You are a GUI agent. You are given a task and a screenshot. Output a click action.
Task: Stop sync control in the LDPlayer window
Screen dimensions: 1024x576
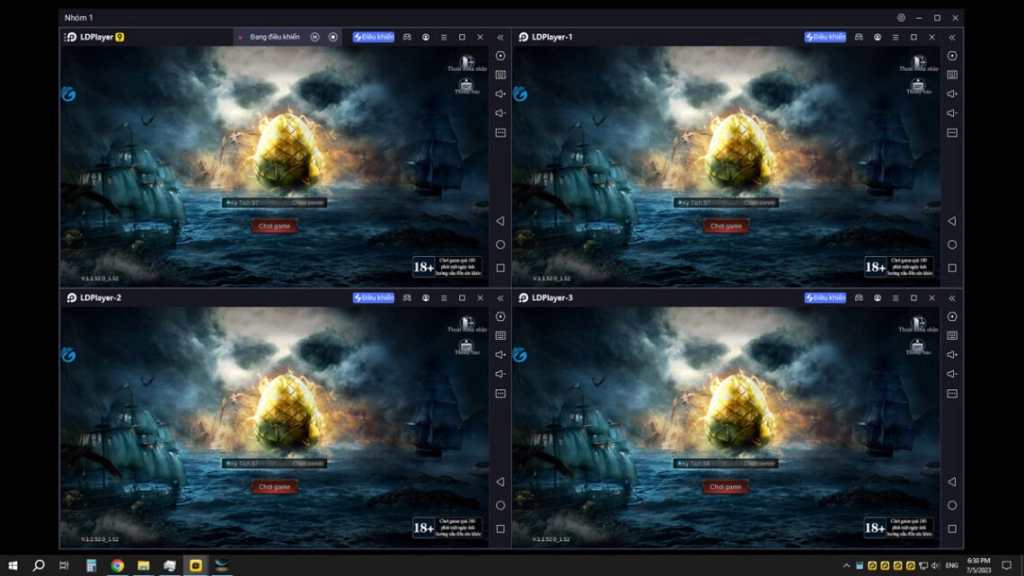(x=333, y=37)
